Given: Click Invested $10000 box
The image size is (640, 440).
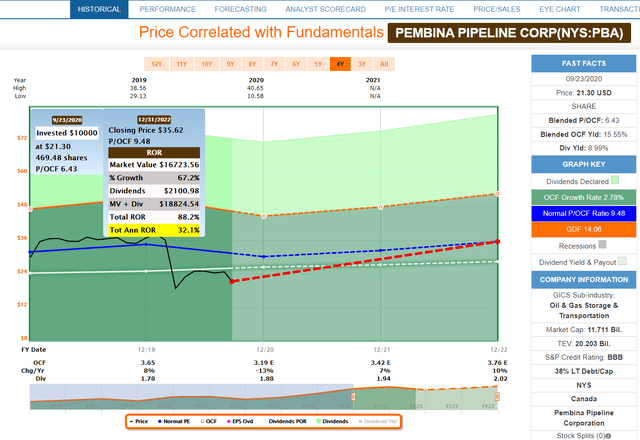Looking at the screenshot, I should pos(67,133).
